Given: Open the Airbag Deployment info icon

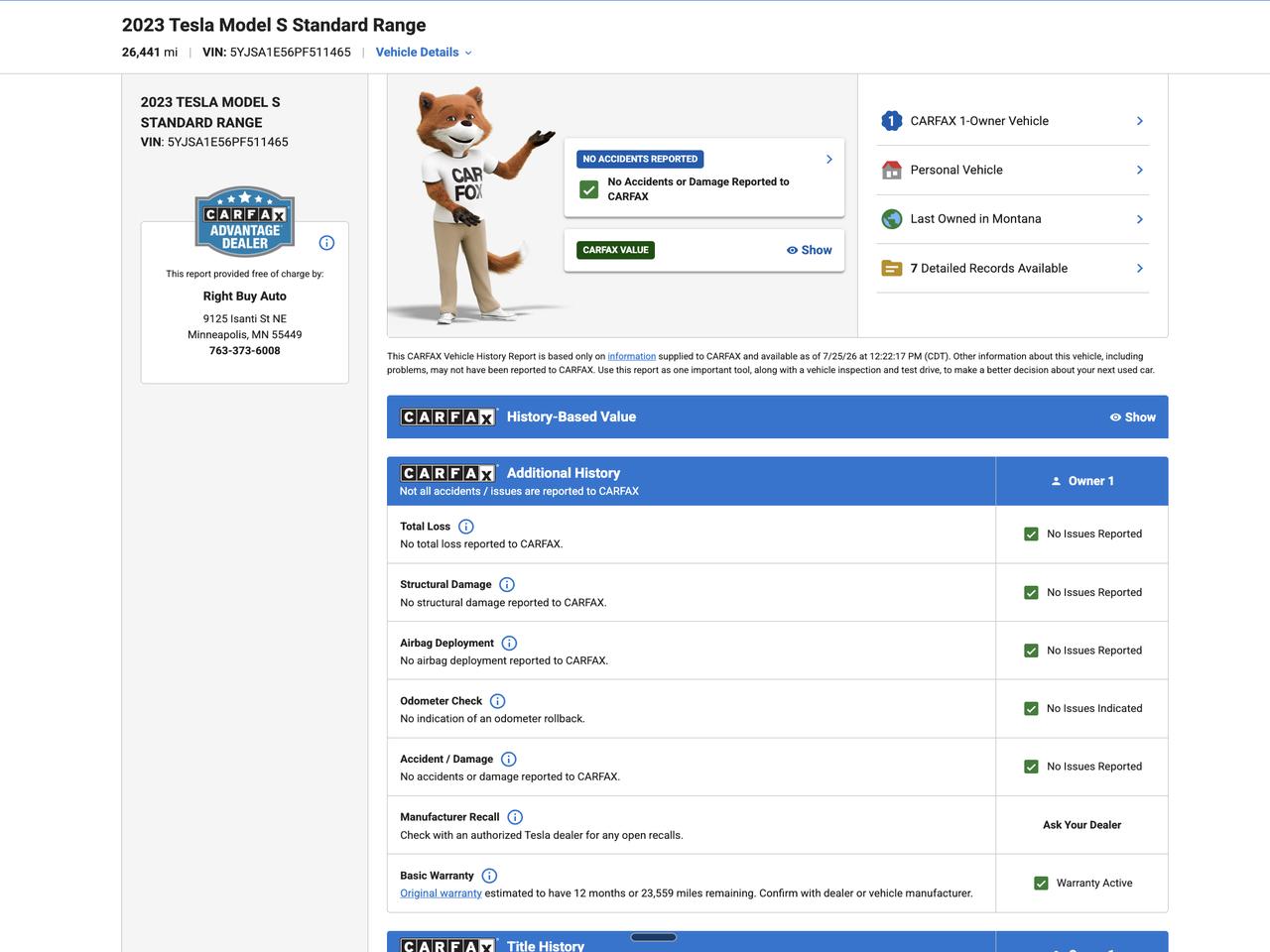Looking at the screenshot, I should 509,644.
